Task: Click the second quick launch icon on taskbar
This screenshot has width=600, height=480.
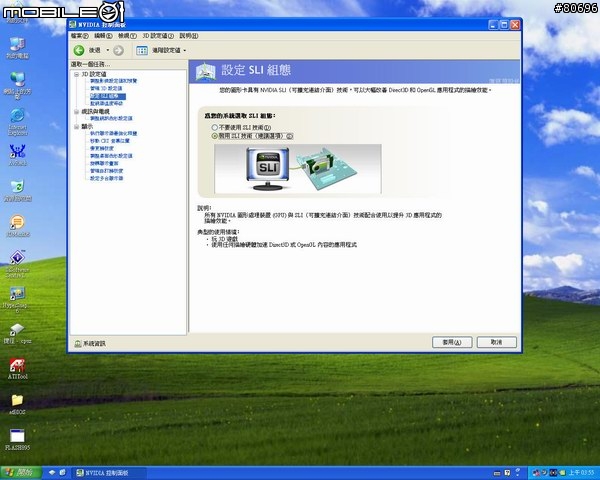Action: [62, 473]
